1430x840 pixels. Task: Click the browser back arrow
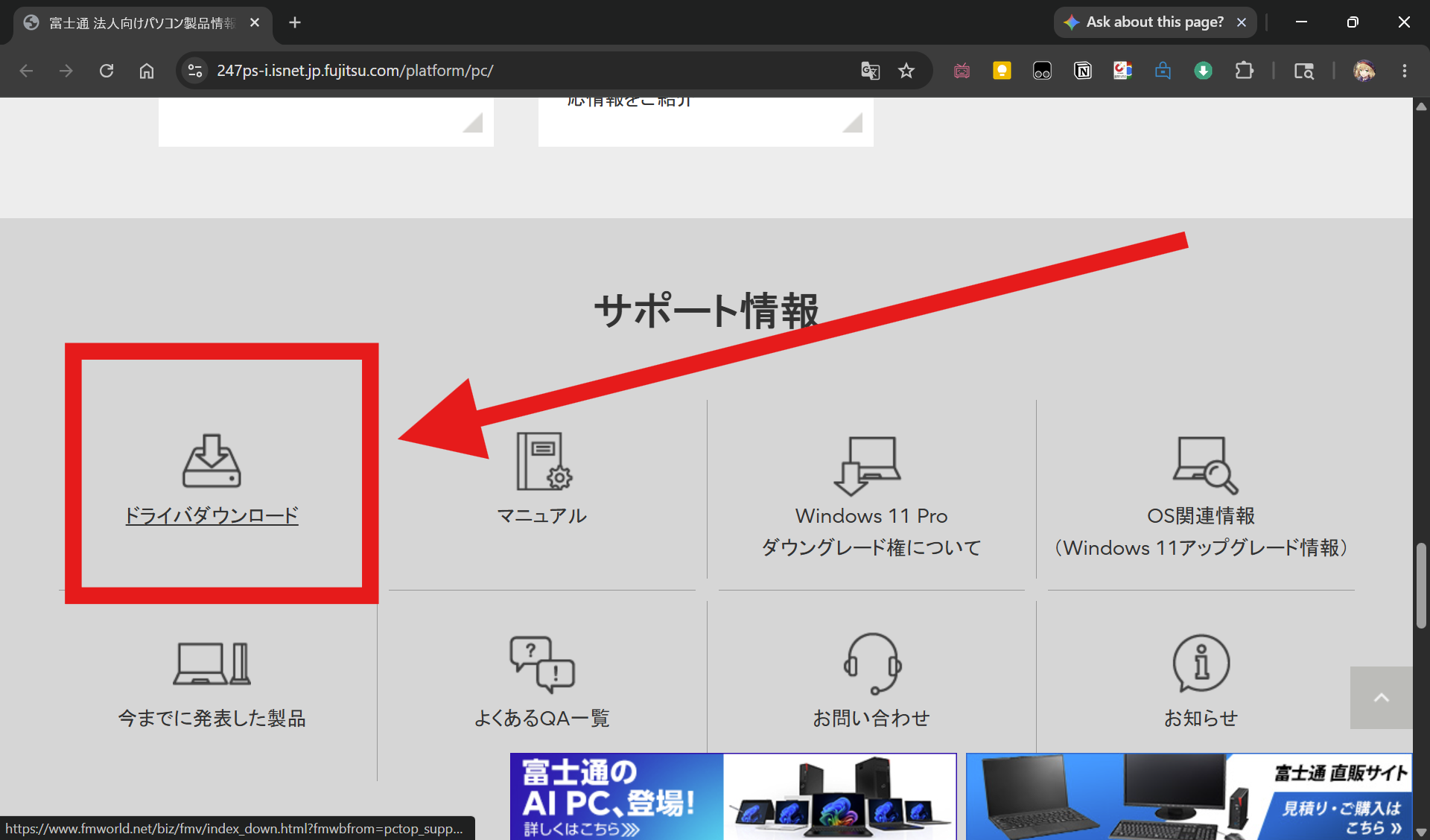[26, 71]
